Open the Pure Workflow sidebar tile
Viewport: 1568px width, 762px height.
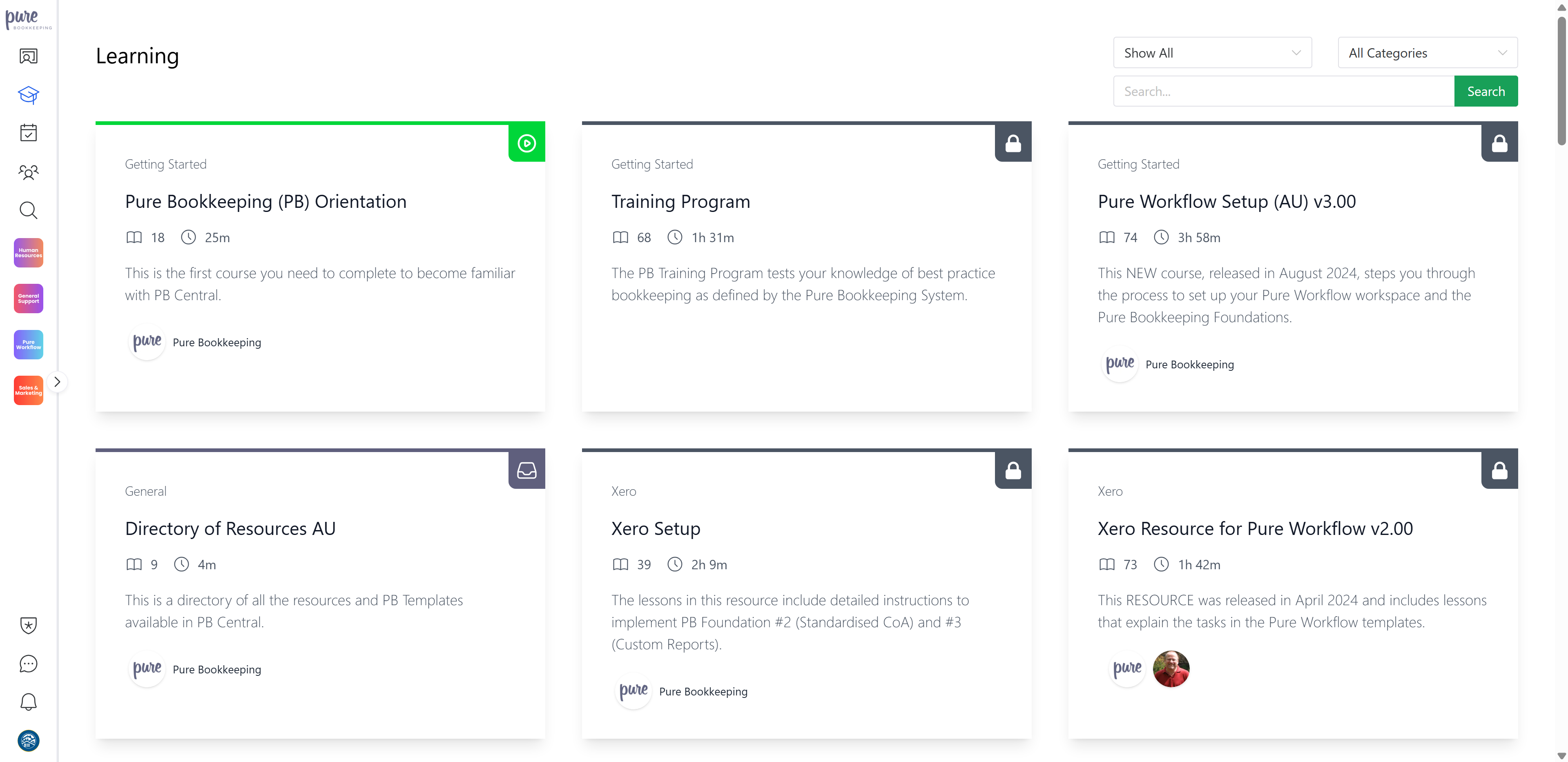(x=28, y=345)
